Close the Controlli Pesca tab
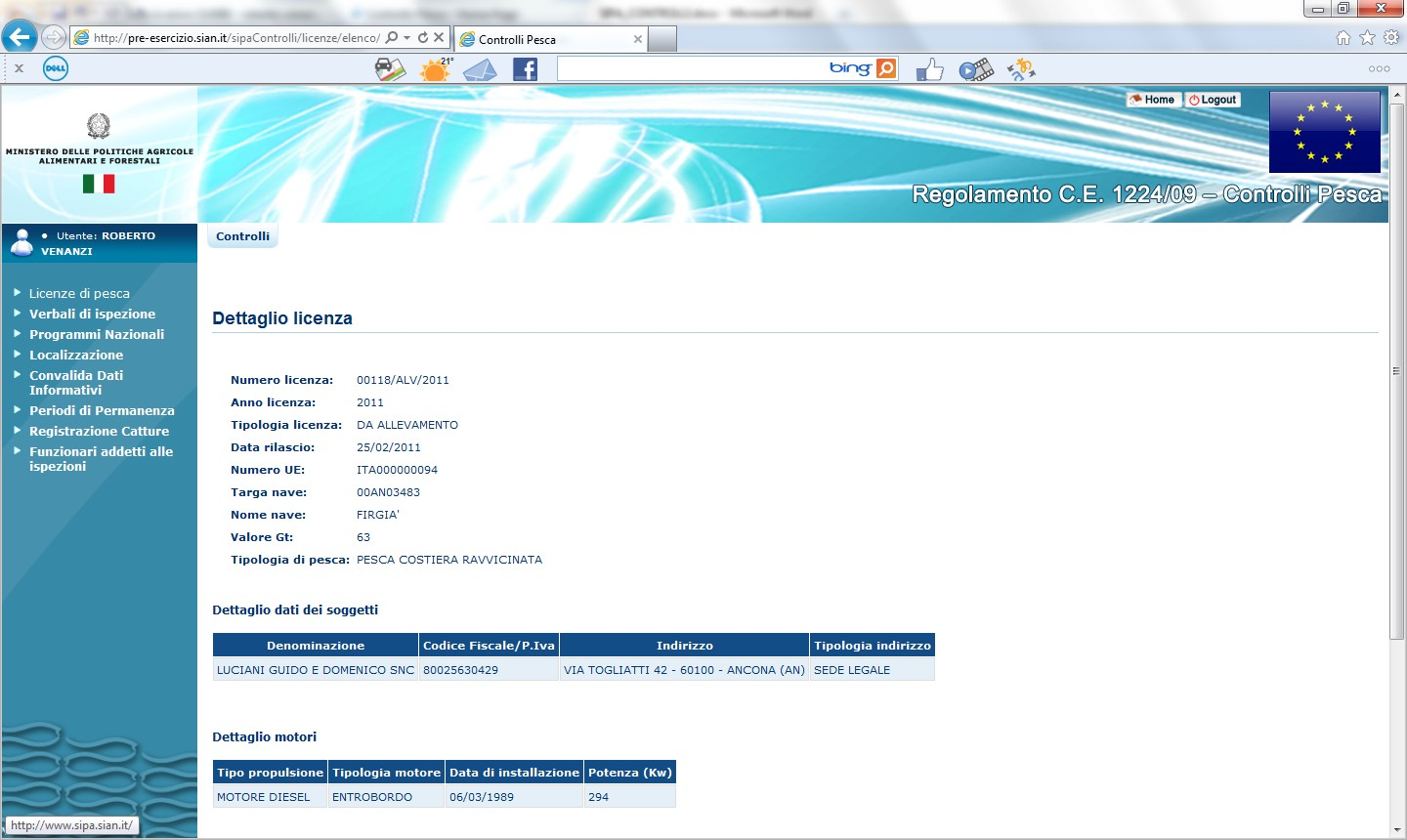Viewport: 1407px width, 840px height. pyautogui.click(x=638, y=39)
